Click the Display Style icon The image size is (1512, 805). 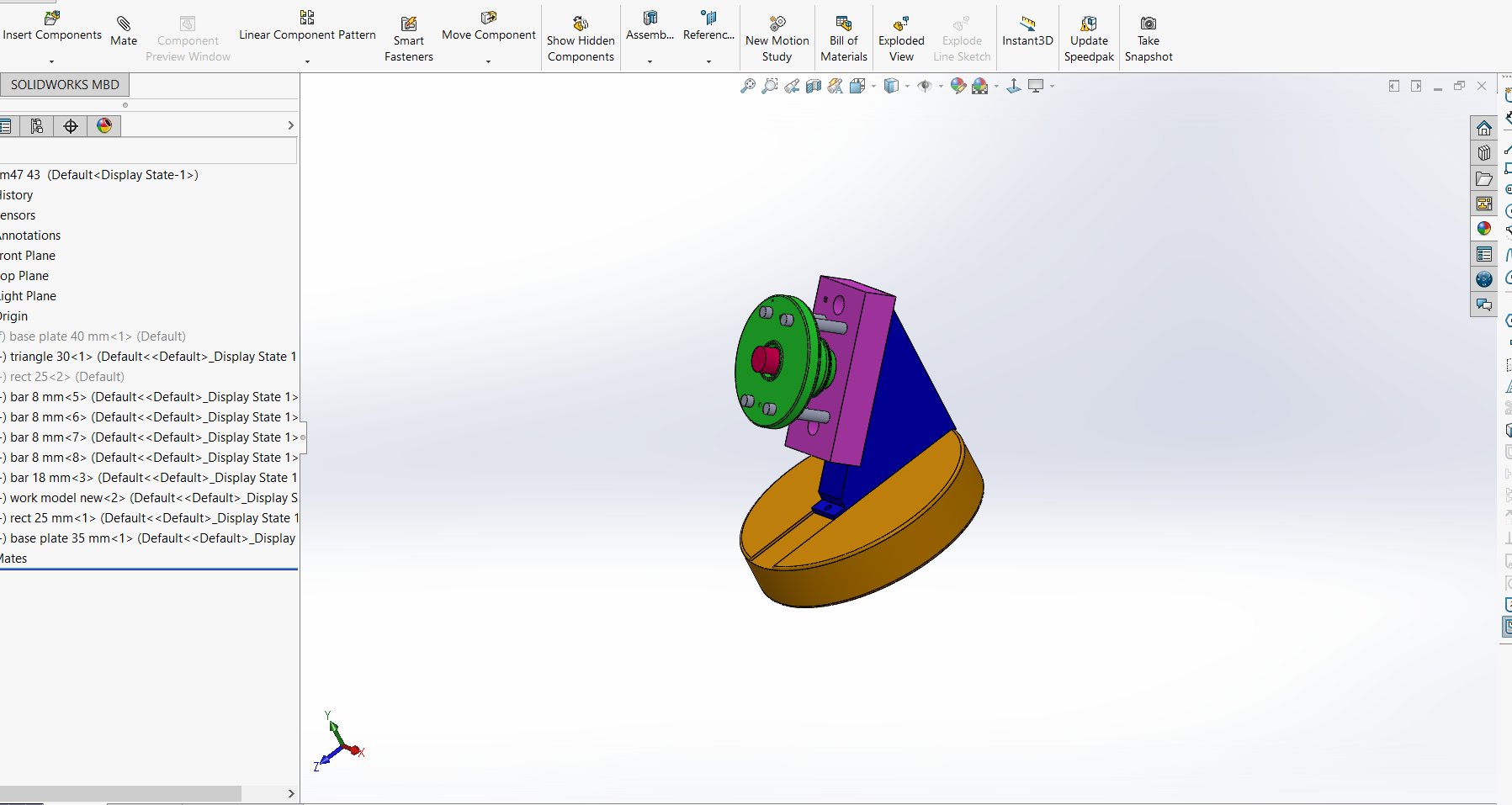pyautogui.click(x=891, y=86)
